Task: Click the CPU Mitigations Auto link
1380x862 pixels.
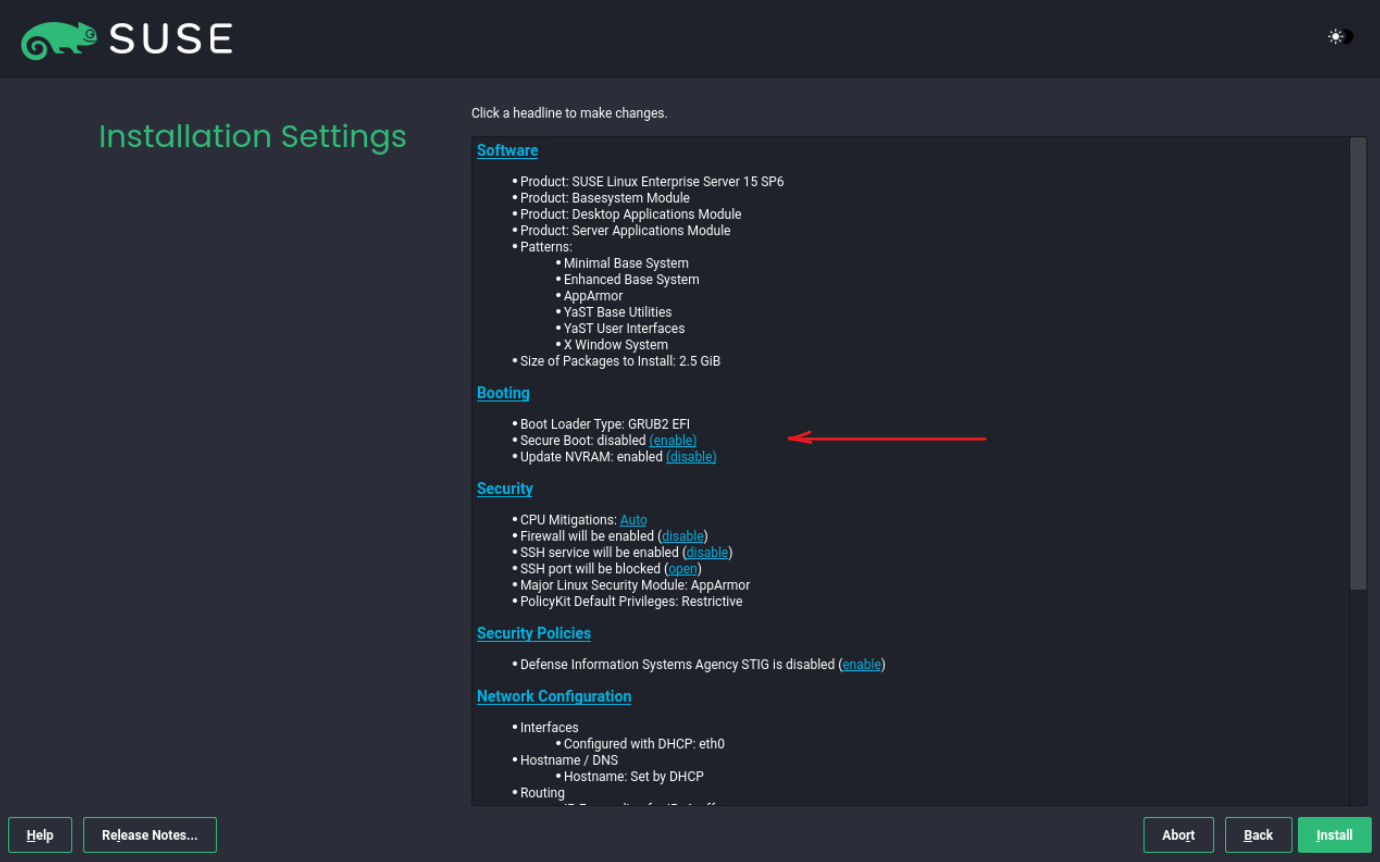Action: pyautogui.click(x=633, y=520)
